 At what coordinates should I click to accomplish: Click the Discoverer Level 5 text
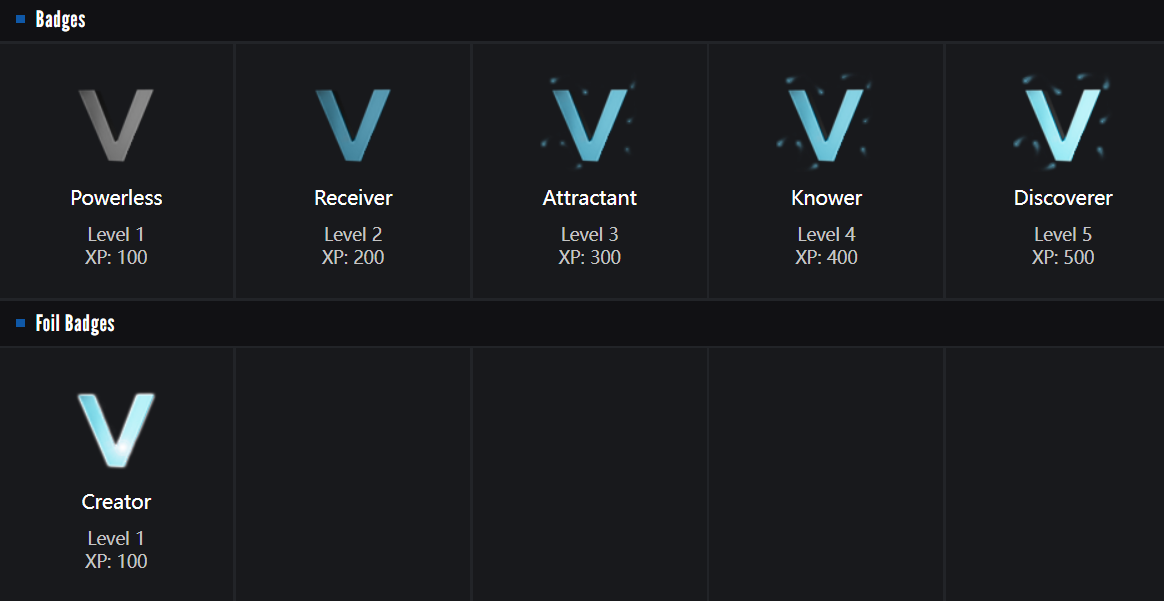1063,235
